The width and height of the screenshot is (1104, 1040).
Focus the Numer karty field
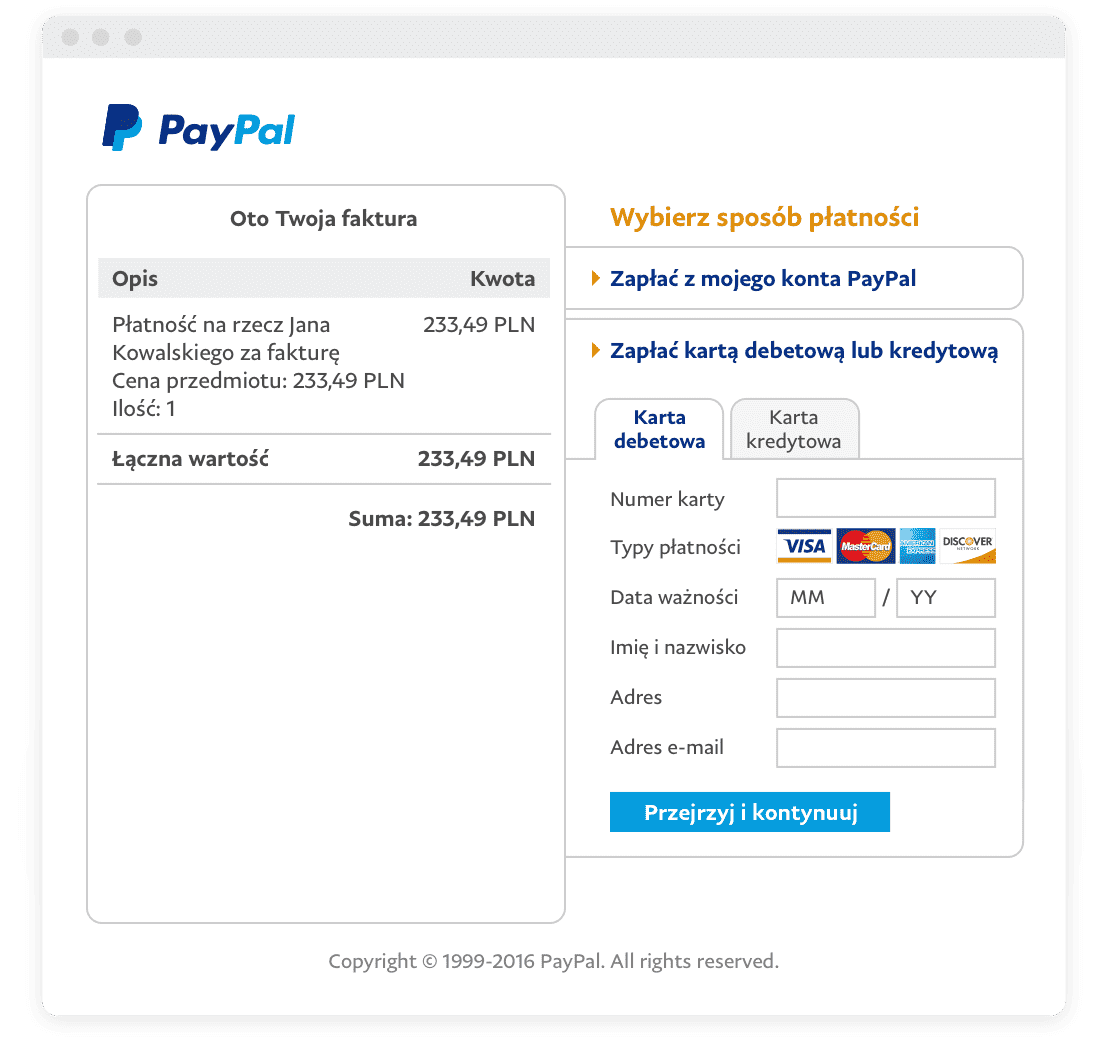(x=886, y=498)
